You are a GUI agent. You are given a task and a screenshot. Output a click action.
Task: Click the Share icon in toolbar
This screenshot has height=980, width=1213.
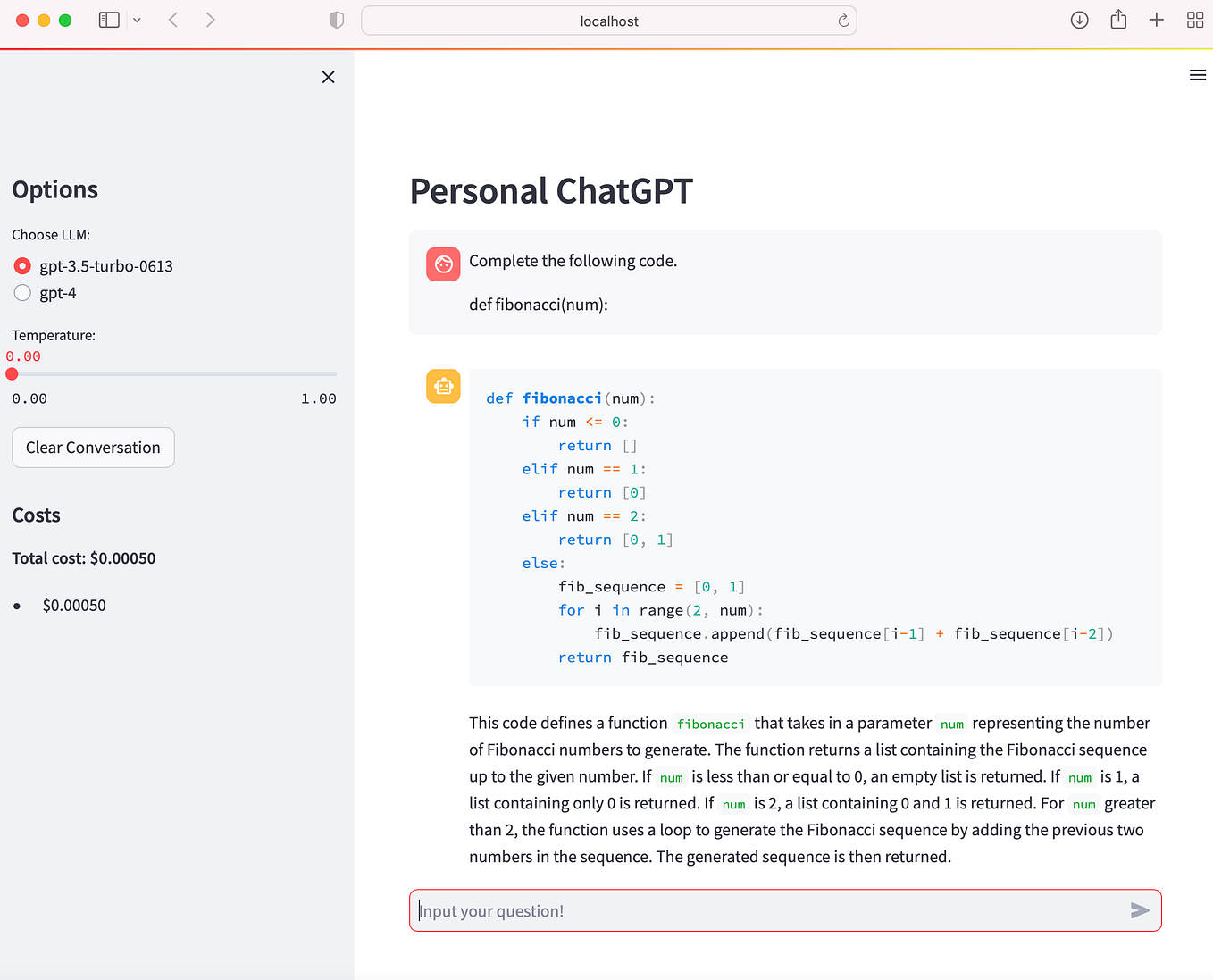(x=1117, y=19)
